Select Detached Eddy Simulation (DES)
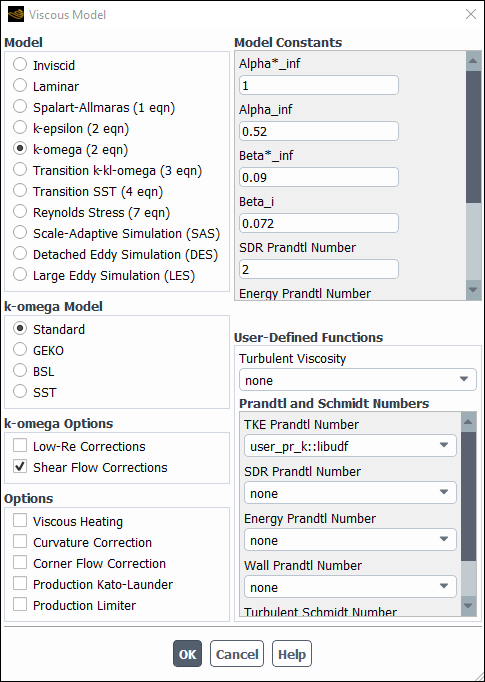 20,254
